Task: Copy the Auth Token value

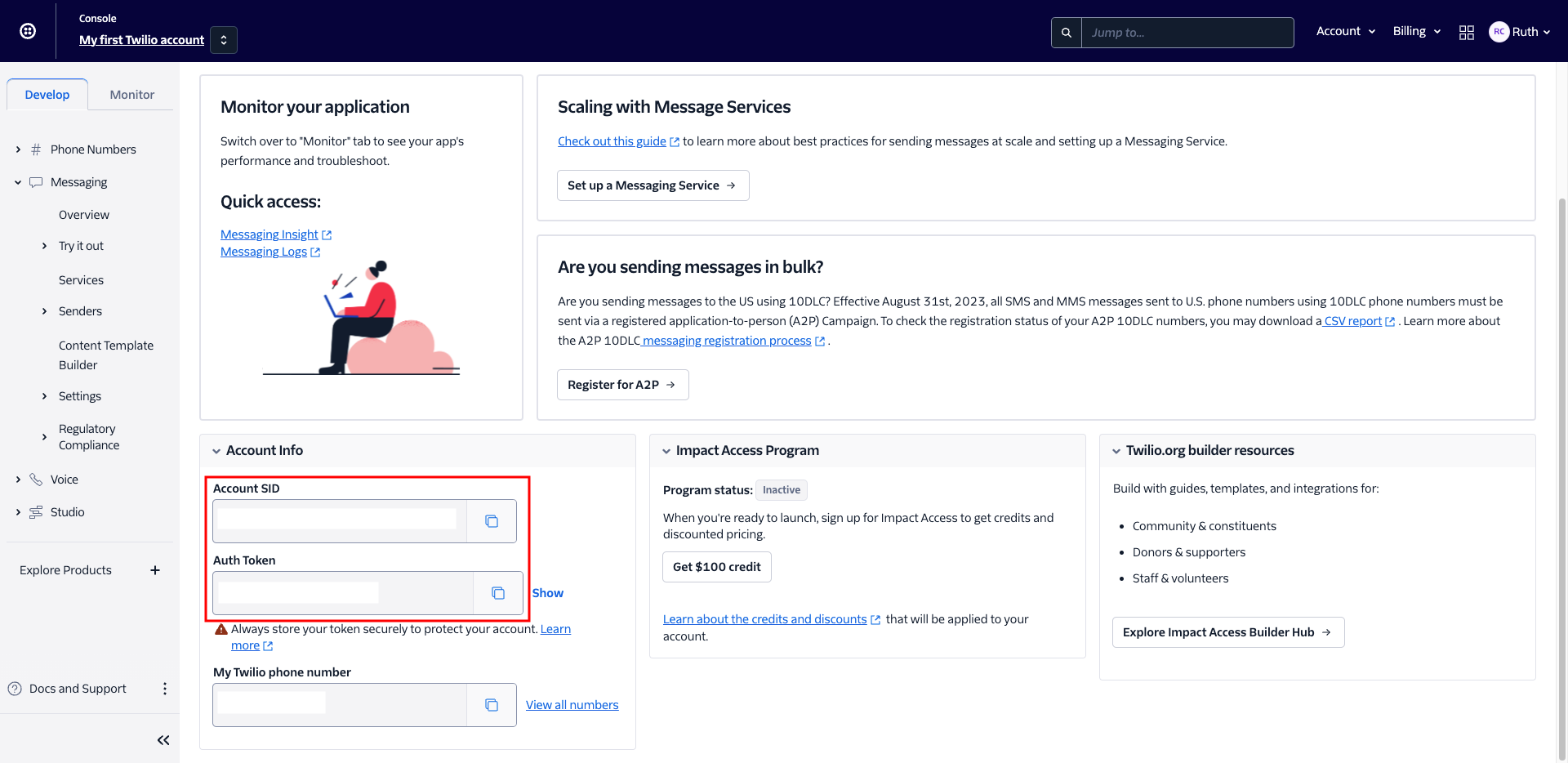Action: [x=497, y=593]
